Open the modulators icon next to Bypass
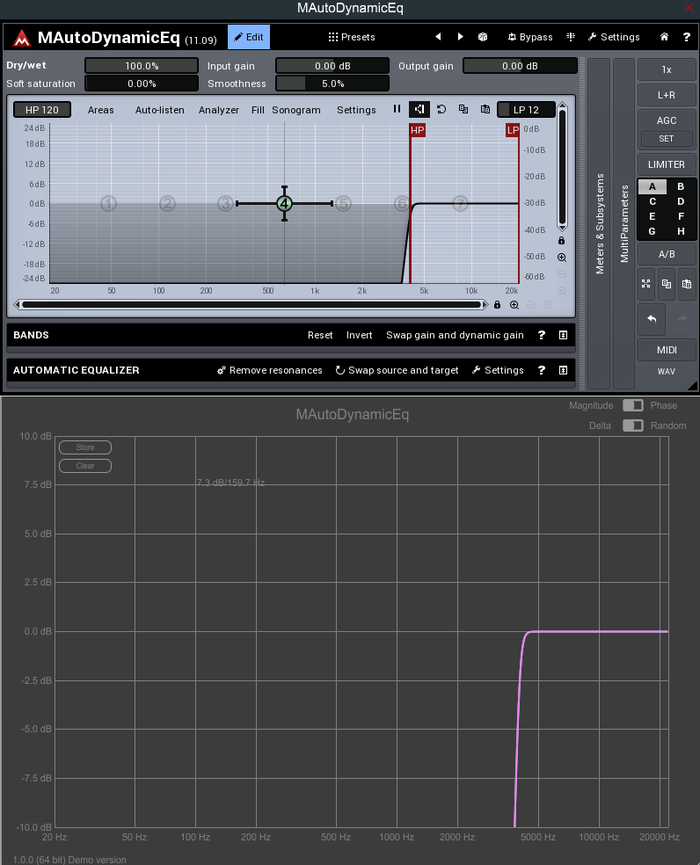Image resolution: width=700 pixels, height=865 pixels. pos(571,36)
